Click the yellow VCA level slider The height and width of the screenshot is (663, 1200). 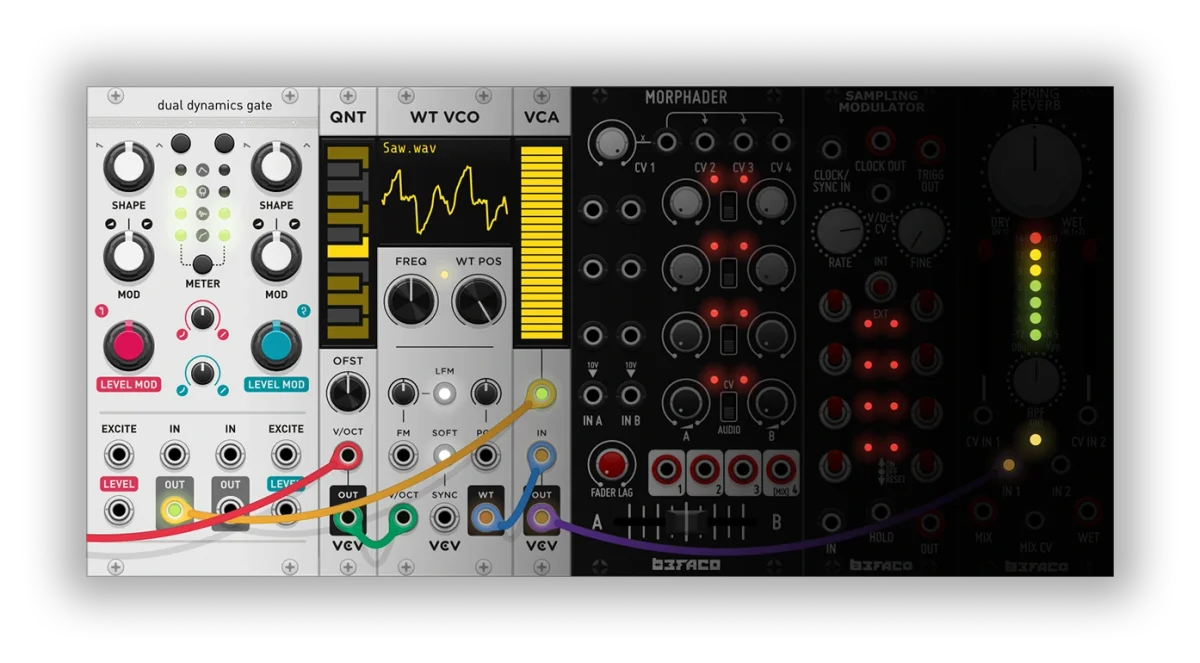point(543,243)
